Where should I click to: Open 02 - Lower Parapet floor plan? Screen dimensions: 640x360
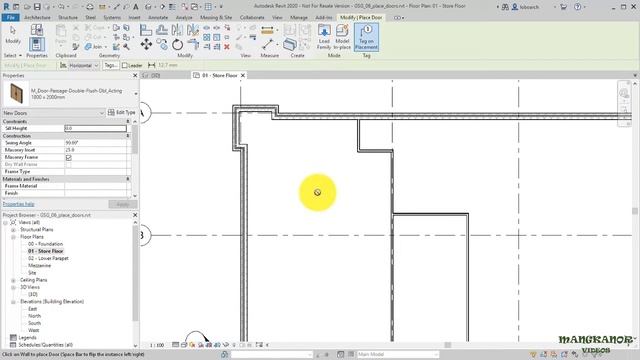[48, 258]
